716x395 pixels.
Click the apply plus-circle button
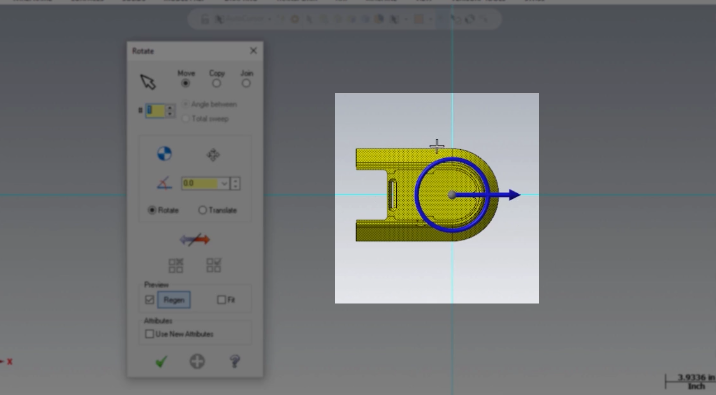coord(197,362)
